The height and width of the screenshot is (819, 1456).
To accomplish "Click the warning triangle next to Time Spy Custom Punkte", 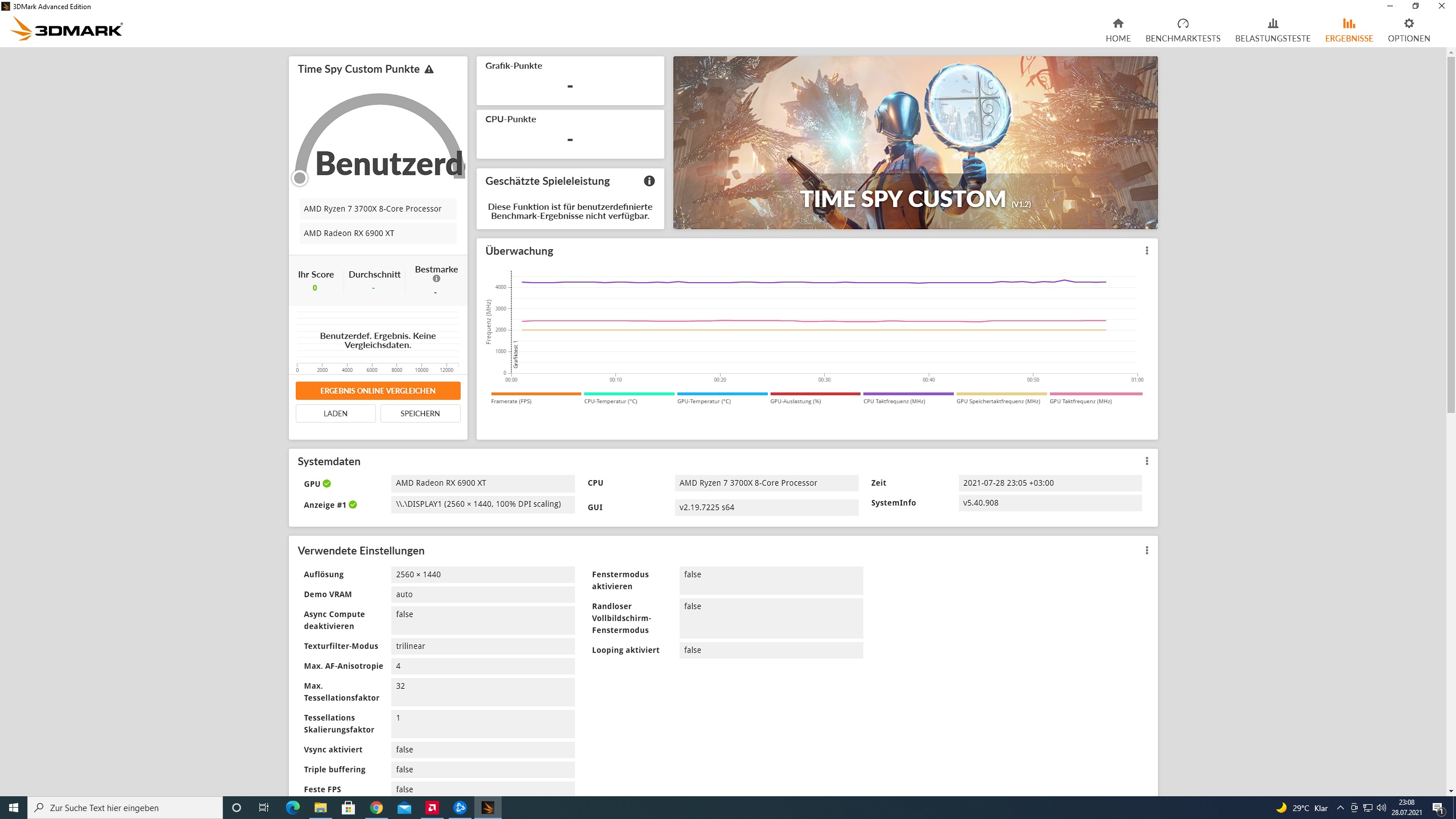I will pos(429,69).
